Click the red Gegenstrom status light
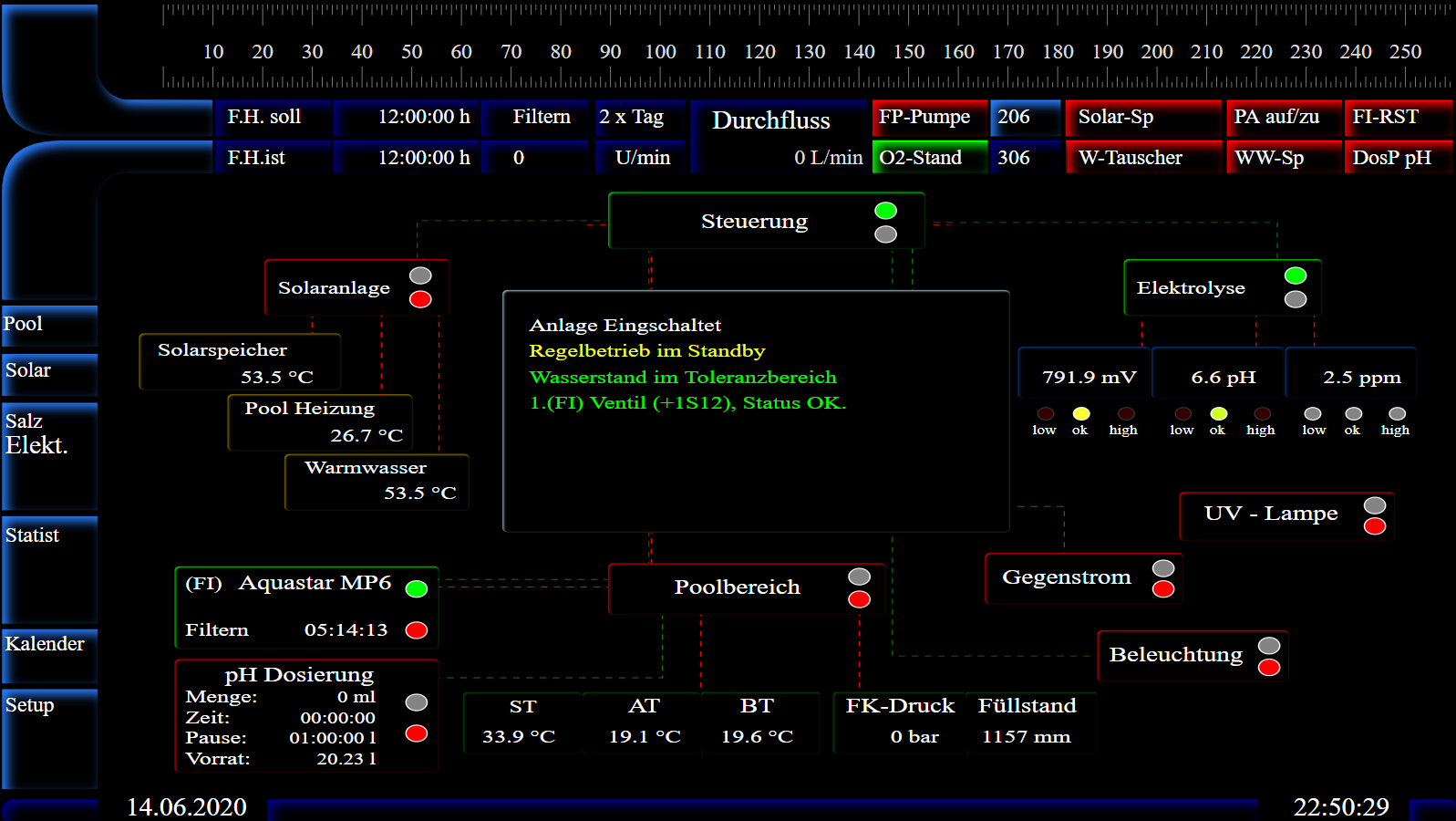This screenshot has height=821, width=1456. 1162,589
